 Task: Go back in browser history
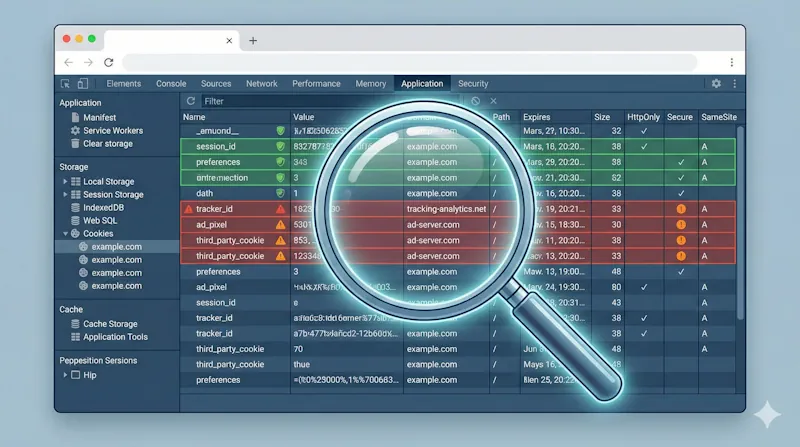68,62
